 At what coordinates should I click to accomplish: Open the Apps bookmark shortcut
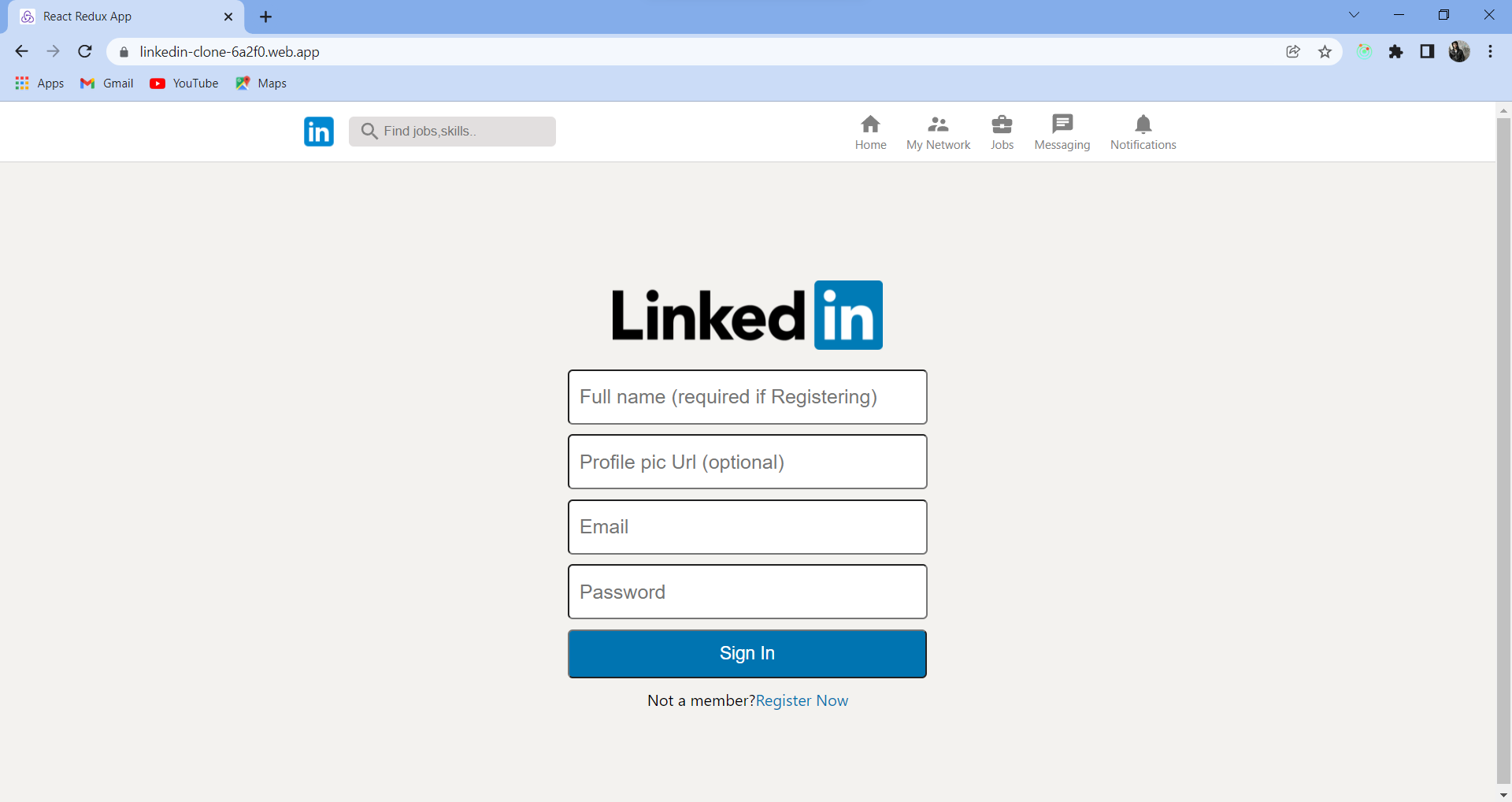pos(39,84)
